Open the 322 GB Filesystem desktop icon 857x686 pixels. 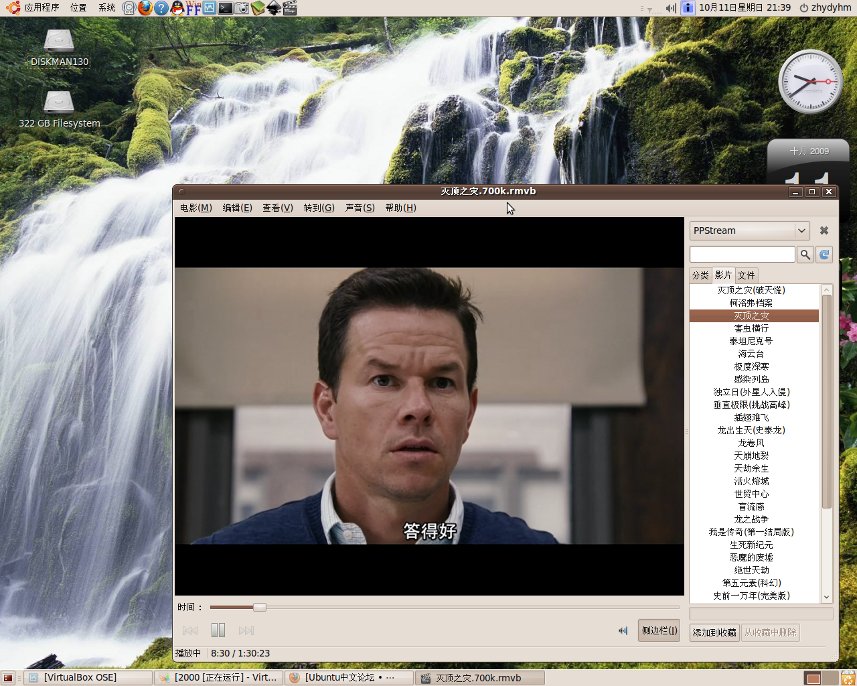click(x=59, y=110)
